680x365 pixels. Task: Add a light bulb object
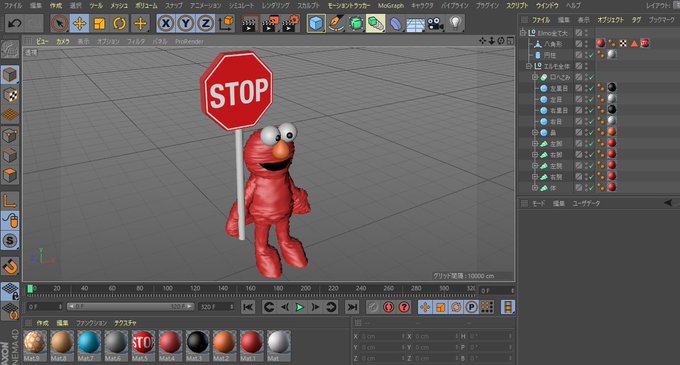[x=455, y=23]
